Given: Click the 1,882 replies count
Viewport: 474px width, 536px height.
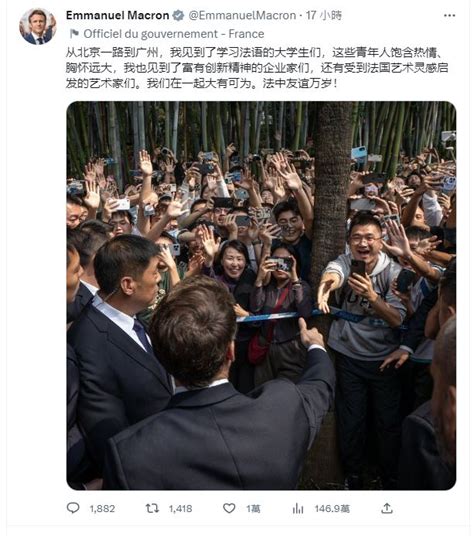Looking at the screenshot, I should tap(102, 509).
